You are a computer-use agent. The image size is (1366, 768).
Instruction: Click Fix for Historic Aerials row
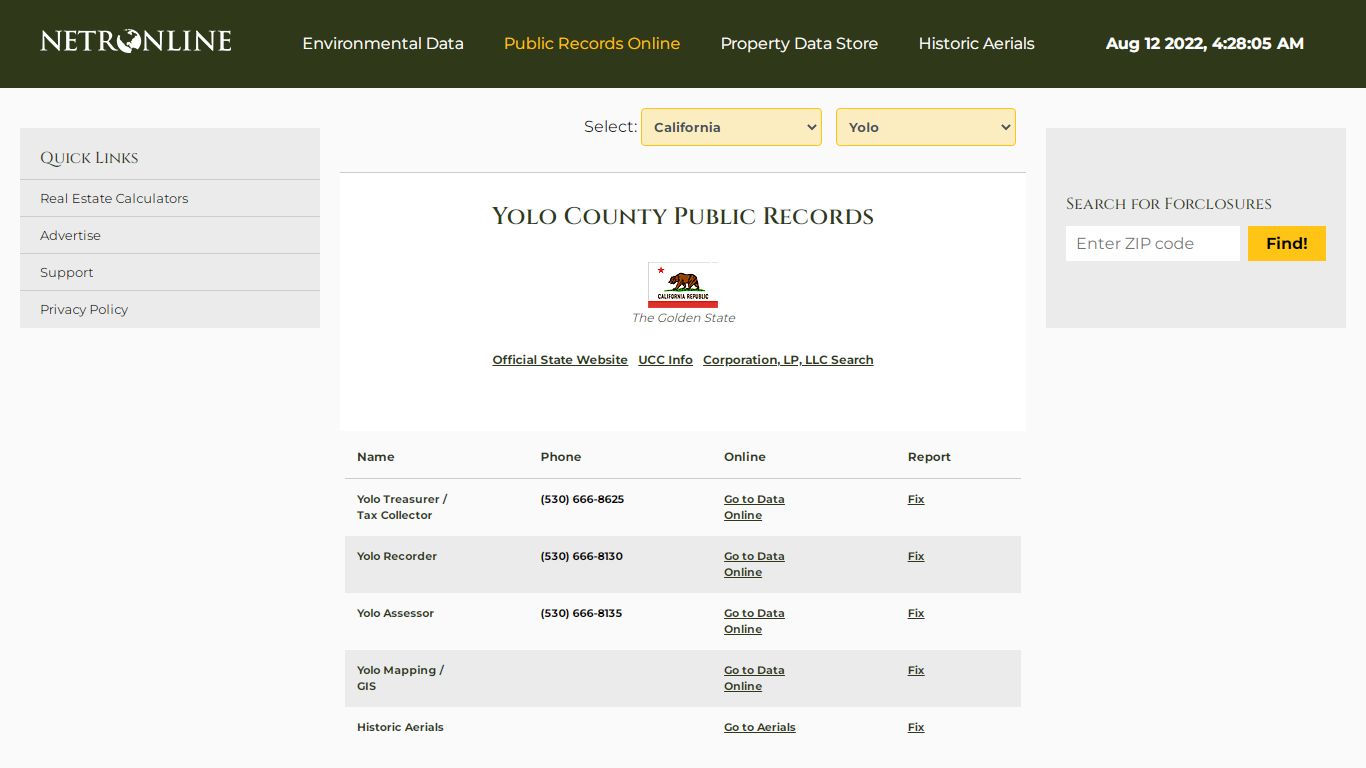916,727
